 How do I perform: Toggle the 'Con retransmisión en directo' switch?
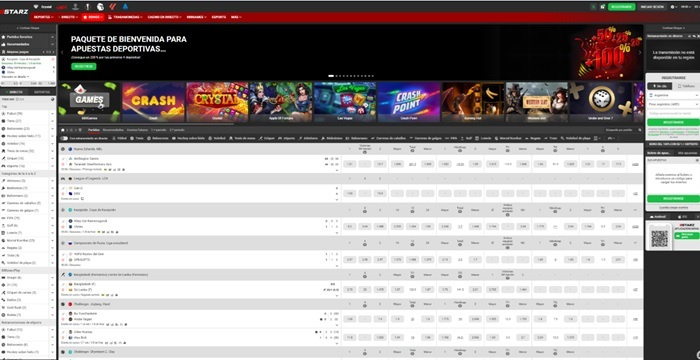click(x=64, y=138)
